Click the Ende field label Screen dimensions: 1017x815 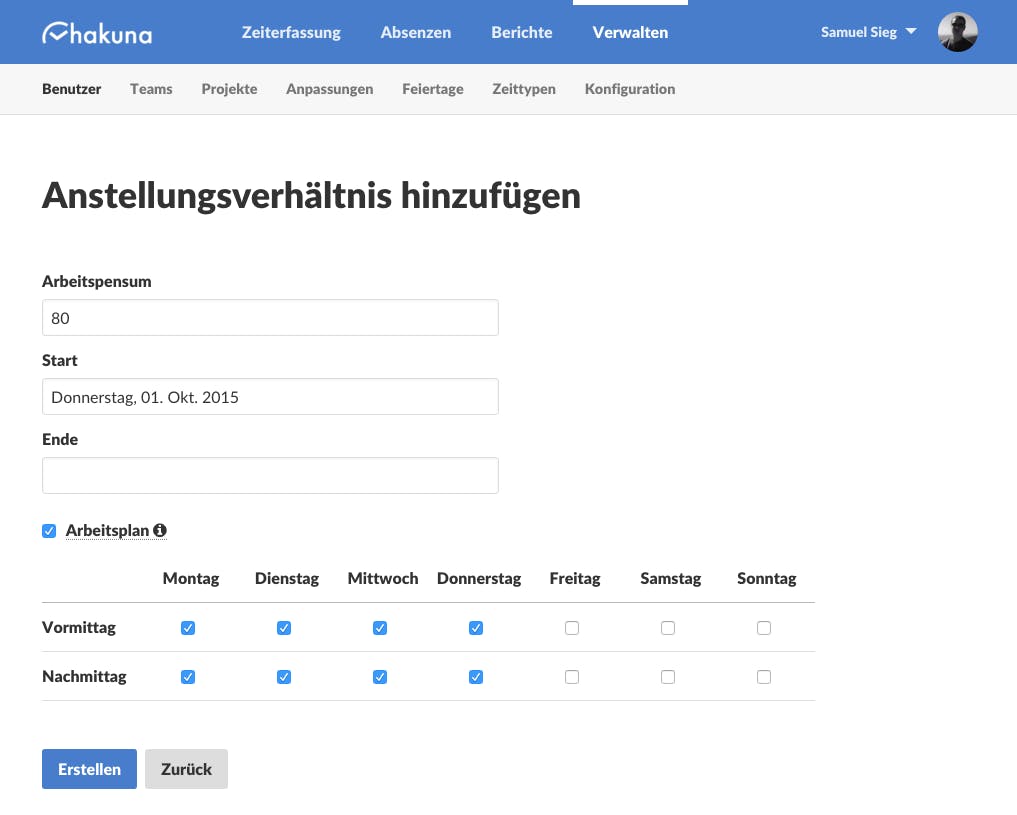[x=60, y=440]
